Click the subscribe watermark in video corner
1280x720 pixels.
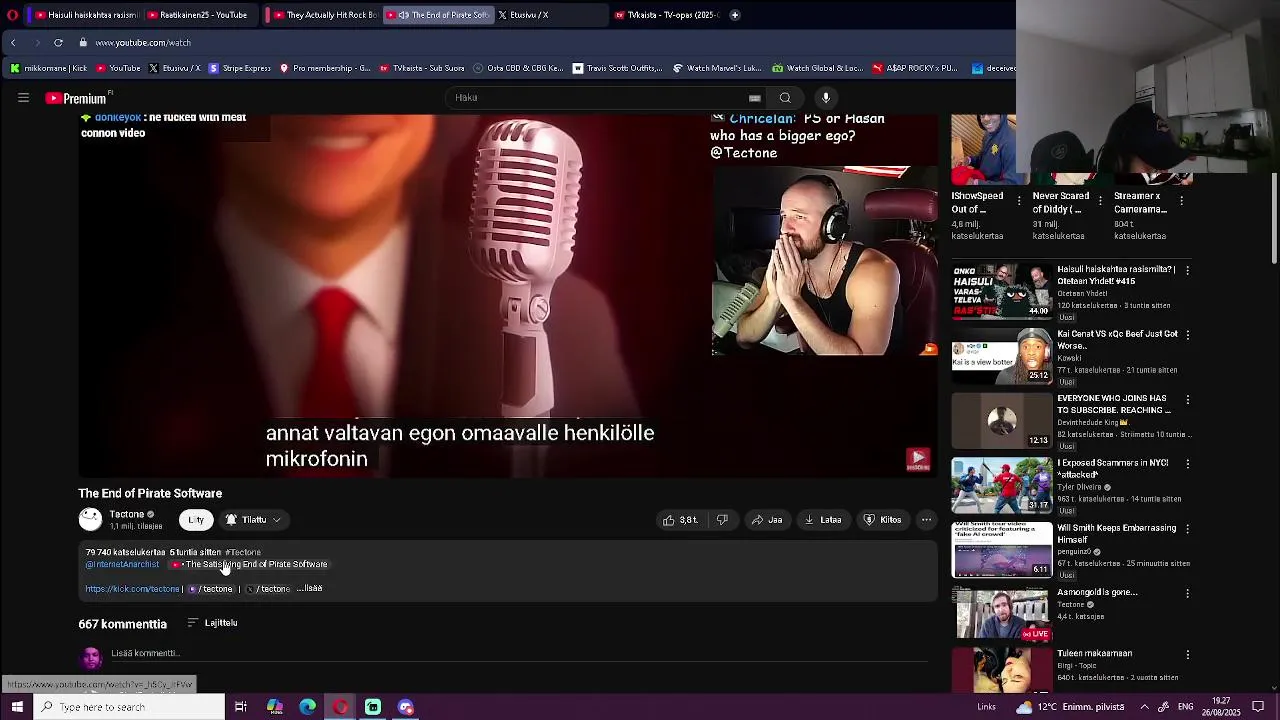918,459
